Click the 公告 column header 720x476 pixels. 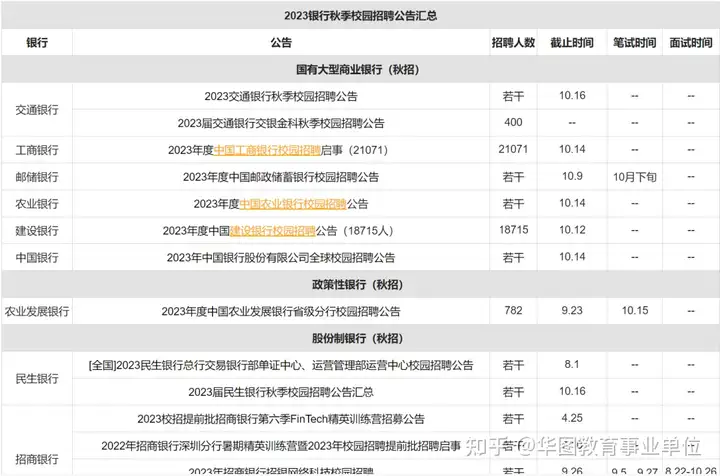pos(281,43)
